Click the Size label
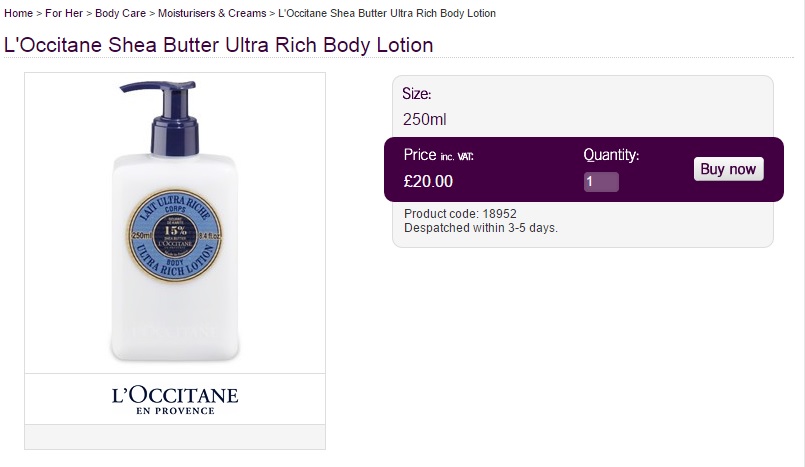805x467 pixels. (416, 94)
